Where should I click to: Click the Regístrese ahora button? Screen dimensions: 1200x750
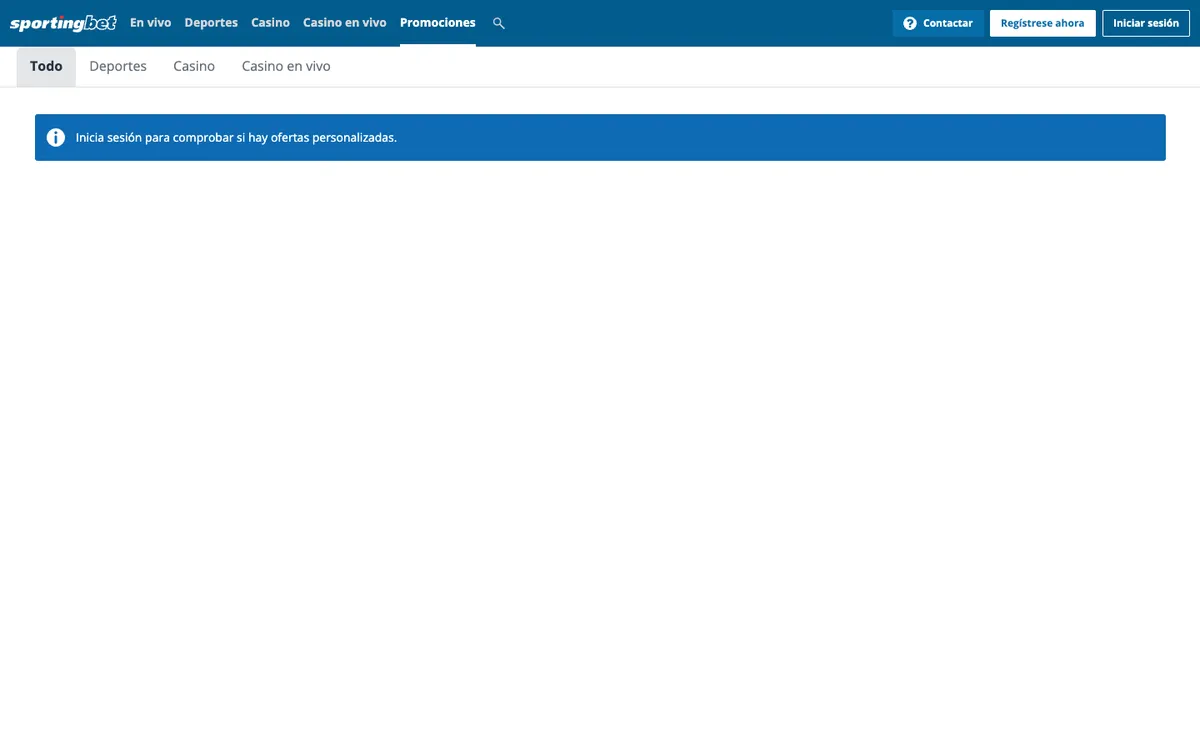1042,23
